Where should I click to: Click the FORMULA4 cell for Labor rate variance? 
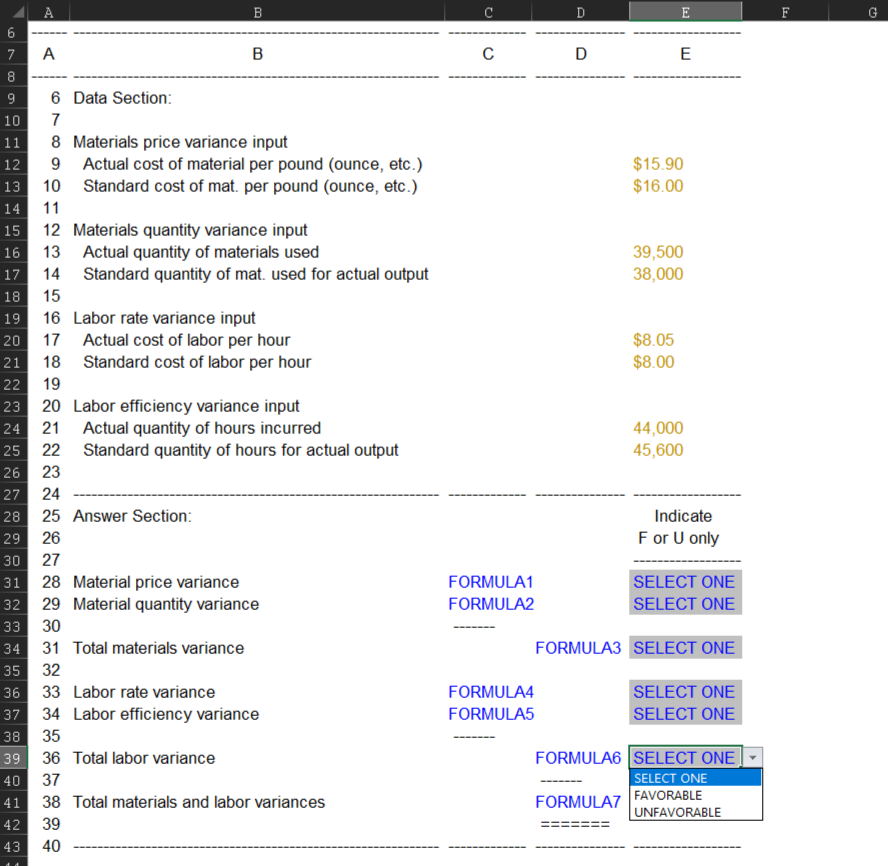coord(490,692)
